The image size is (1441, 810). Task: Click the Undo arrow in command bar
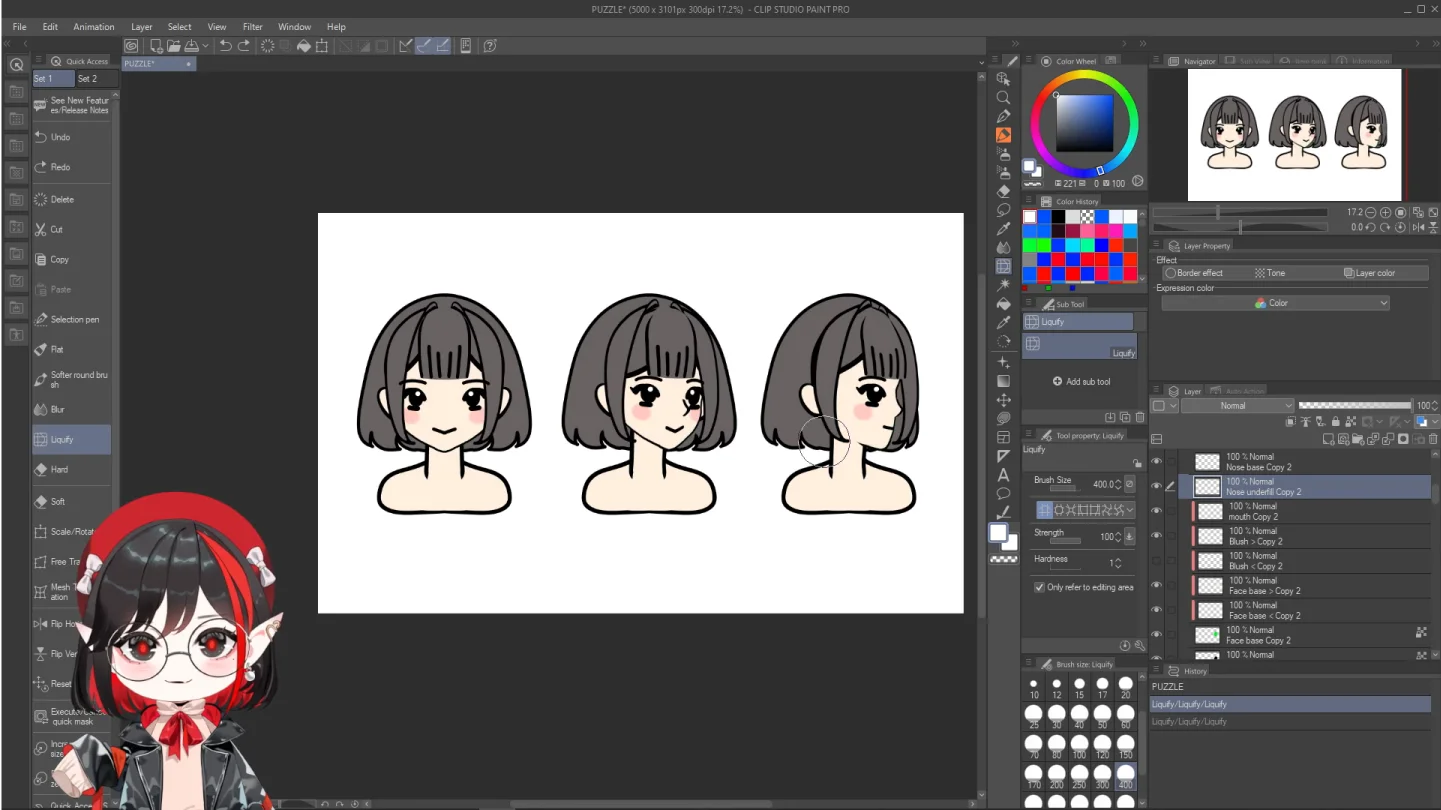[x=226, y=46]
